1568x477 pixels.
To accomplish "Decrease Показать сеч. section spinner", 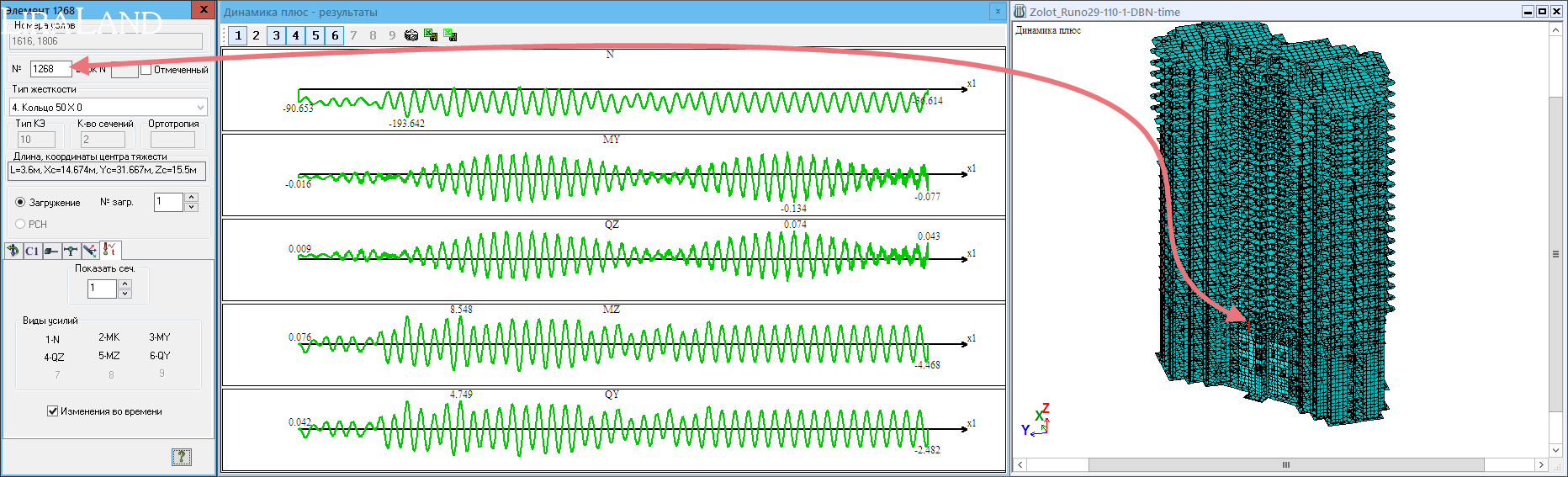I will [125, 294].
